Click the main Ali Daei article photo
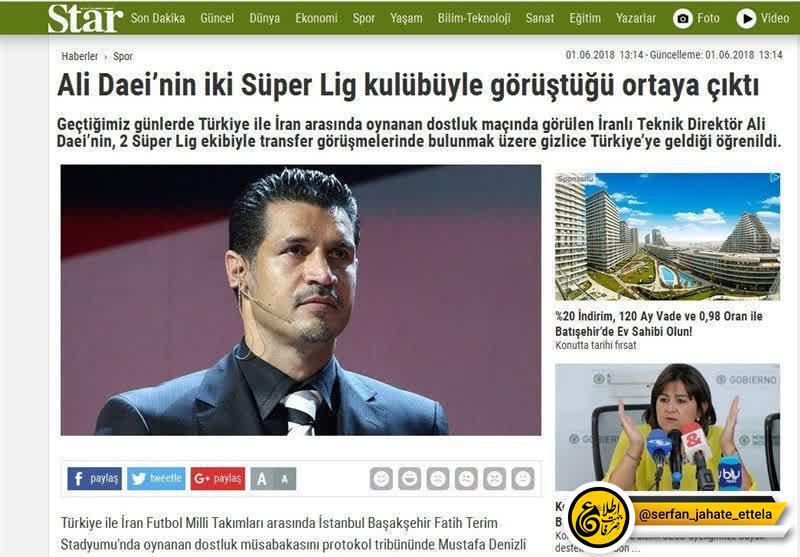This screenshot has width=800, height=557. [x=301, y=300]
